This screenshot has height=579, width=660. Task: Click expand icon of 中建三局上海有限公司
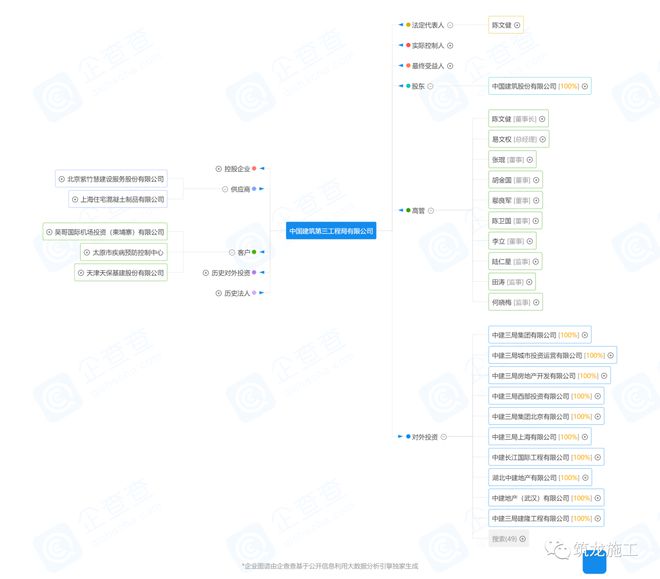(x=585, y=437)
